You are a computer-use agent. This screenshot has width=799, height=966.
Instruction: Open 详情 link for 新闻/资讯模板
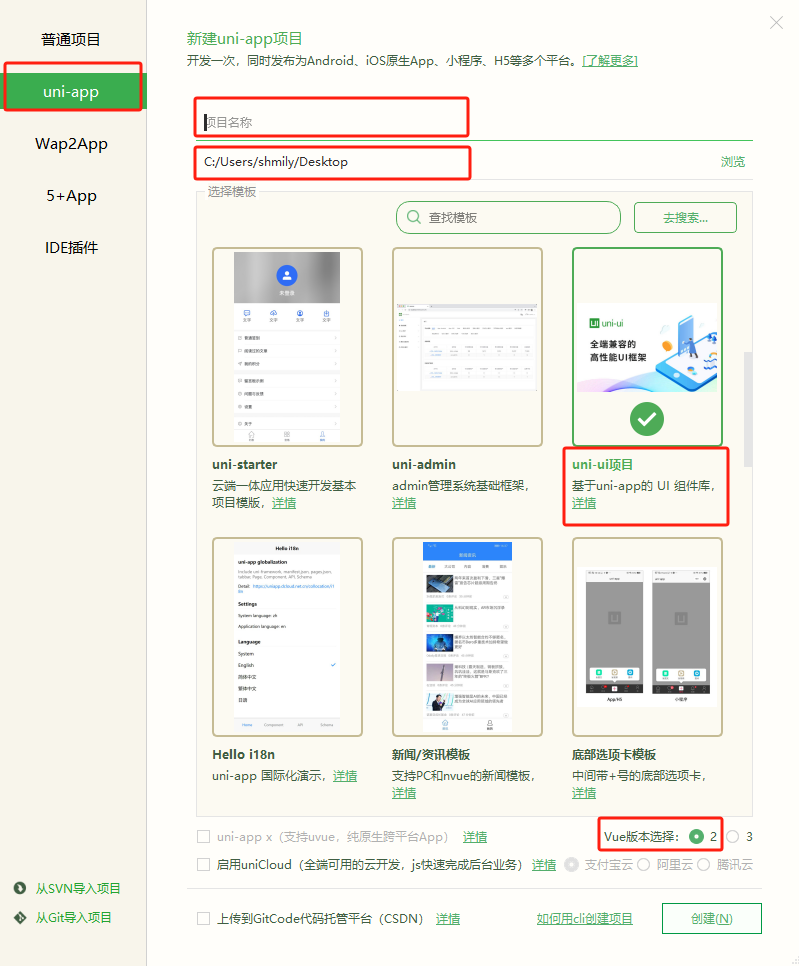(x=404, y=793)
